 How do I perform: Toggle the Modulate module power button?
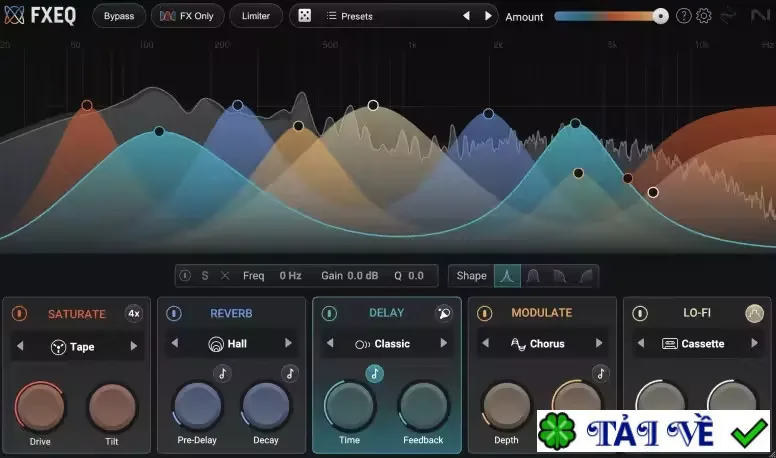(485, 313)
